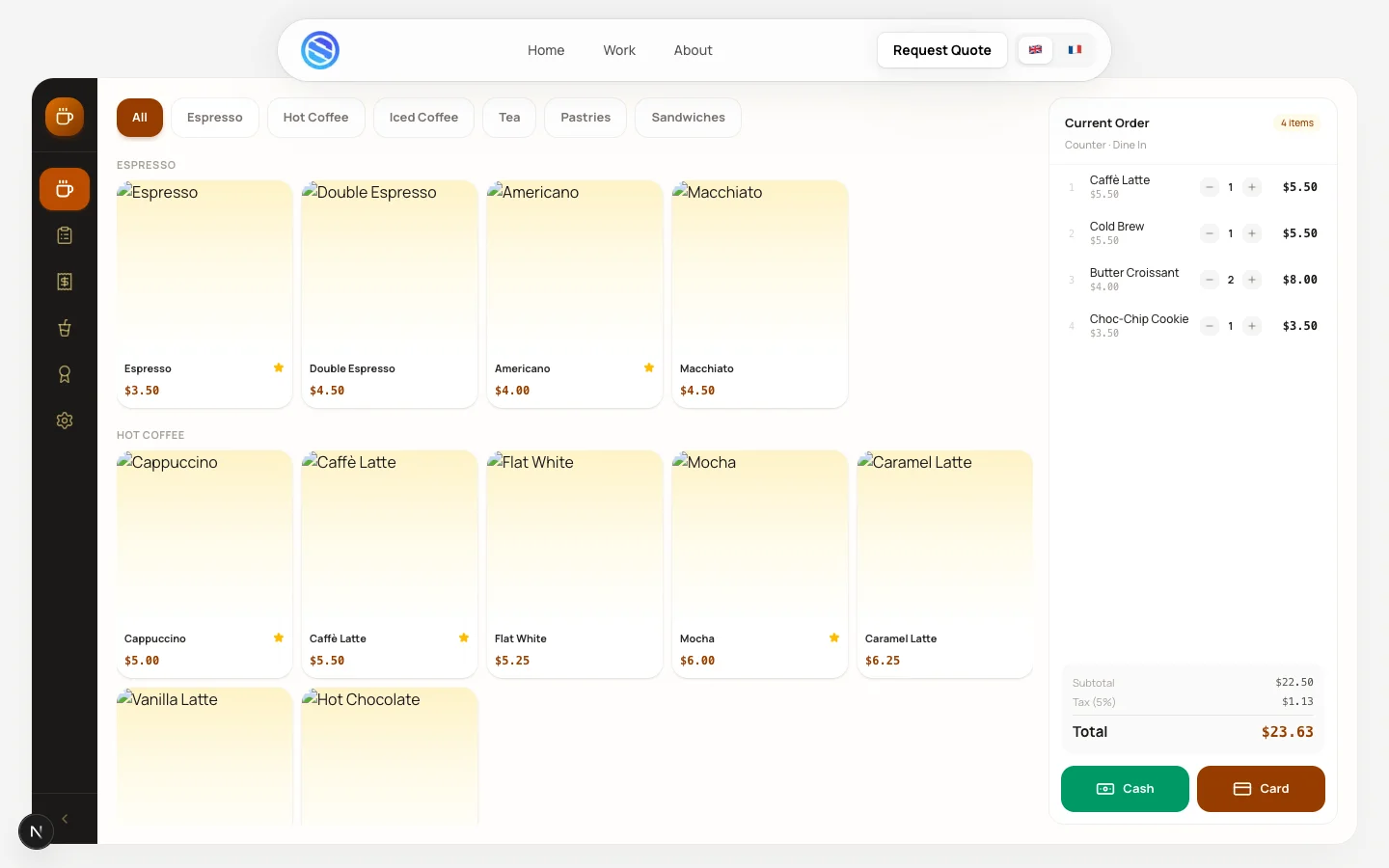This screenshot has height=868, width=1389.
Task: Click the "Choc-Chip Cookie" name in the order
Action: pos(1139,319)
